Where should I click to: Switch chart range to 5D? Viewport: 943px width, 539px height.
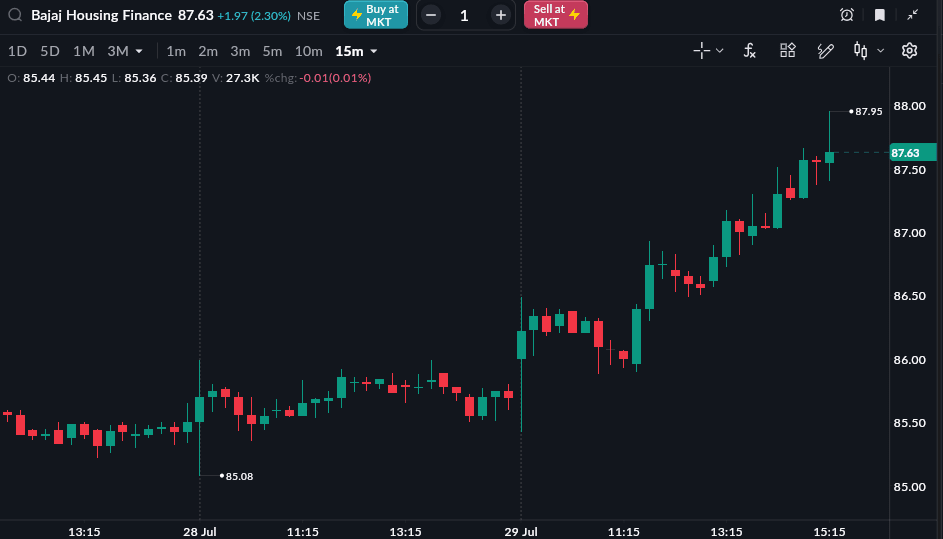50,51
